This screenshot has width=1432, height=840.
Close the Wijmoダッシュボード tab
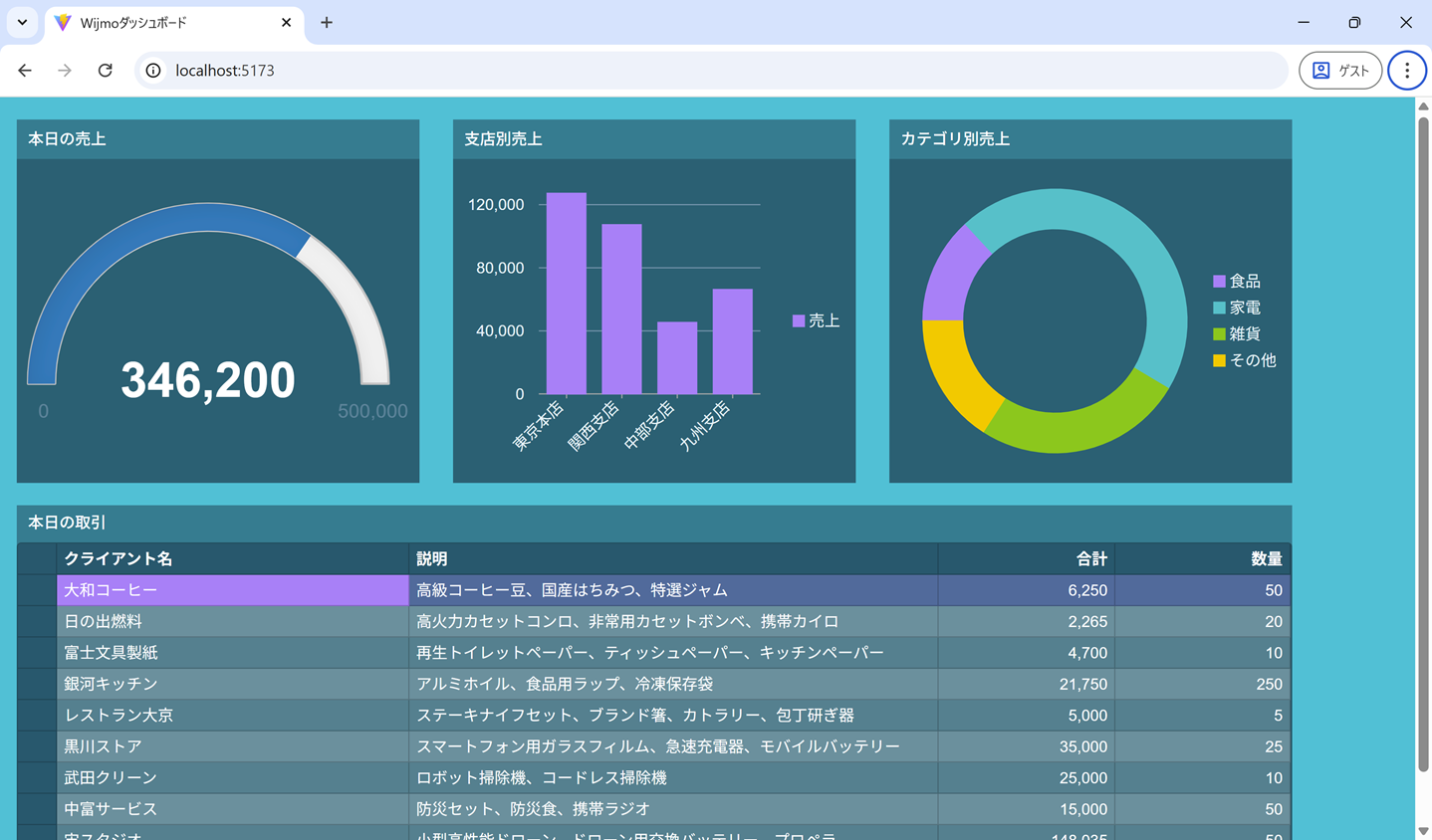point(286,22)
